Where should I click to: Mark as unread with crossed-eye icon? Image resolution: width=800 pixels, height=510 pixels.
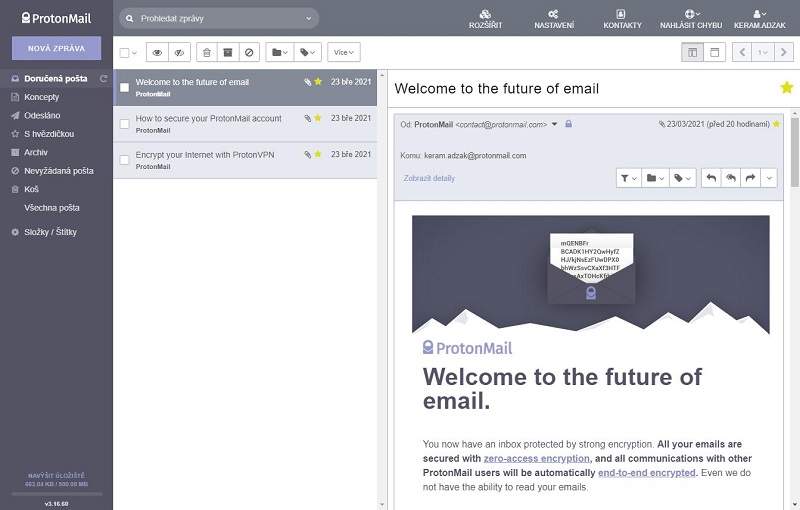179,52
